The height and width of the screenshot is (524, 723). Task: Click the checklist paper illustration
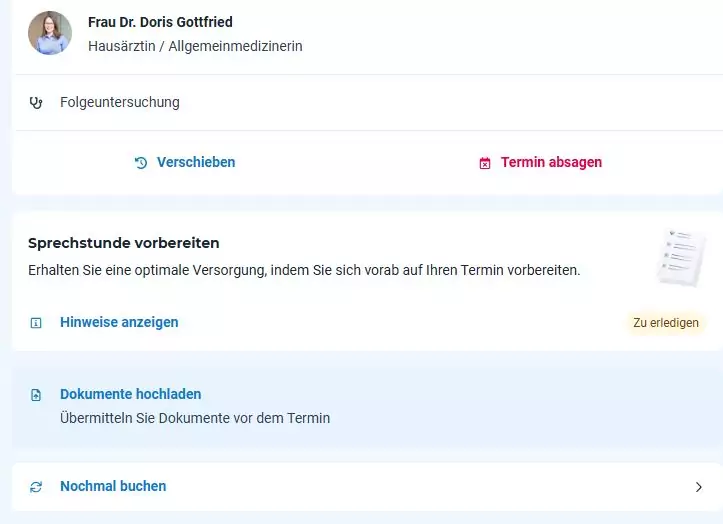(x=681, y=257)
